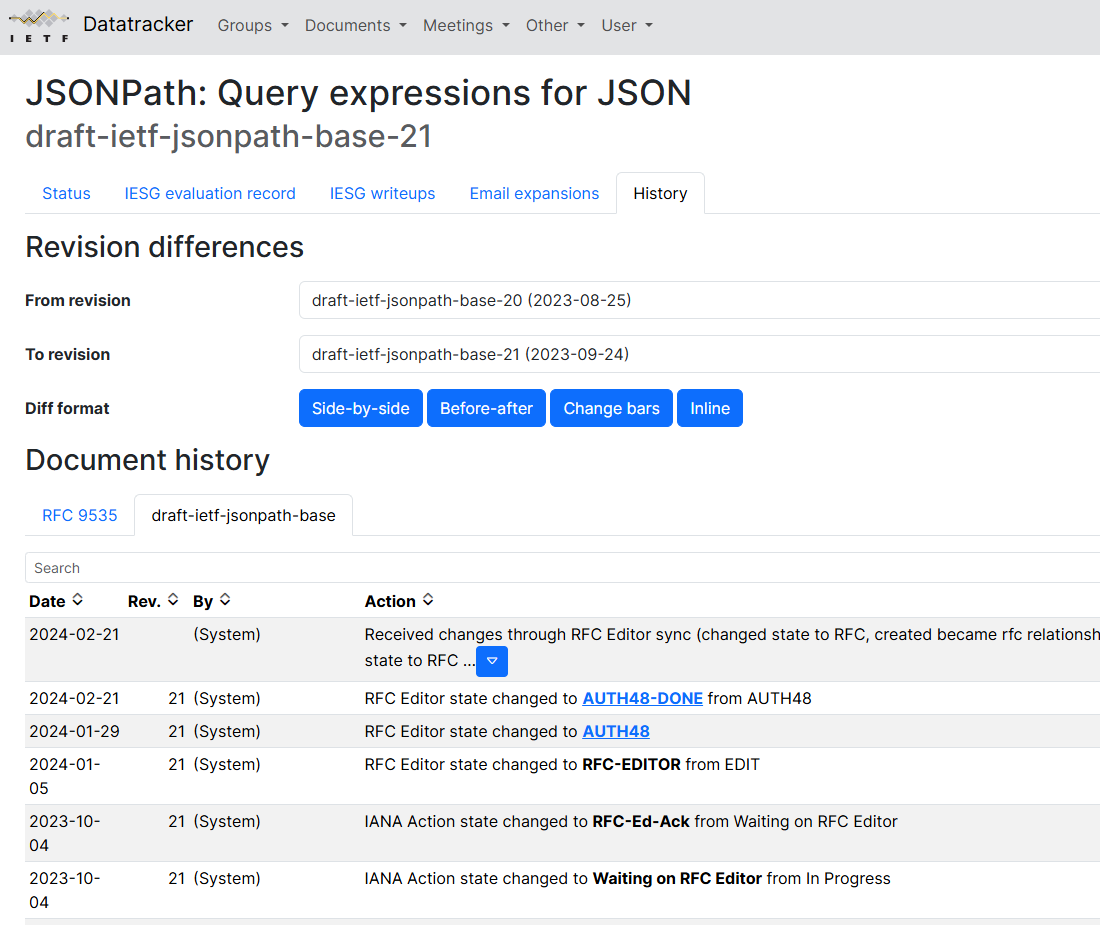Open the To revision select box
This screenshot has height=925, width=1100.
click(699, 354)
